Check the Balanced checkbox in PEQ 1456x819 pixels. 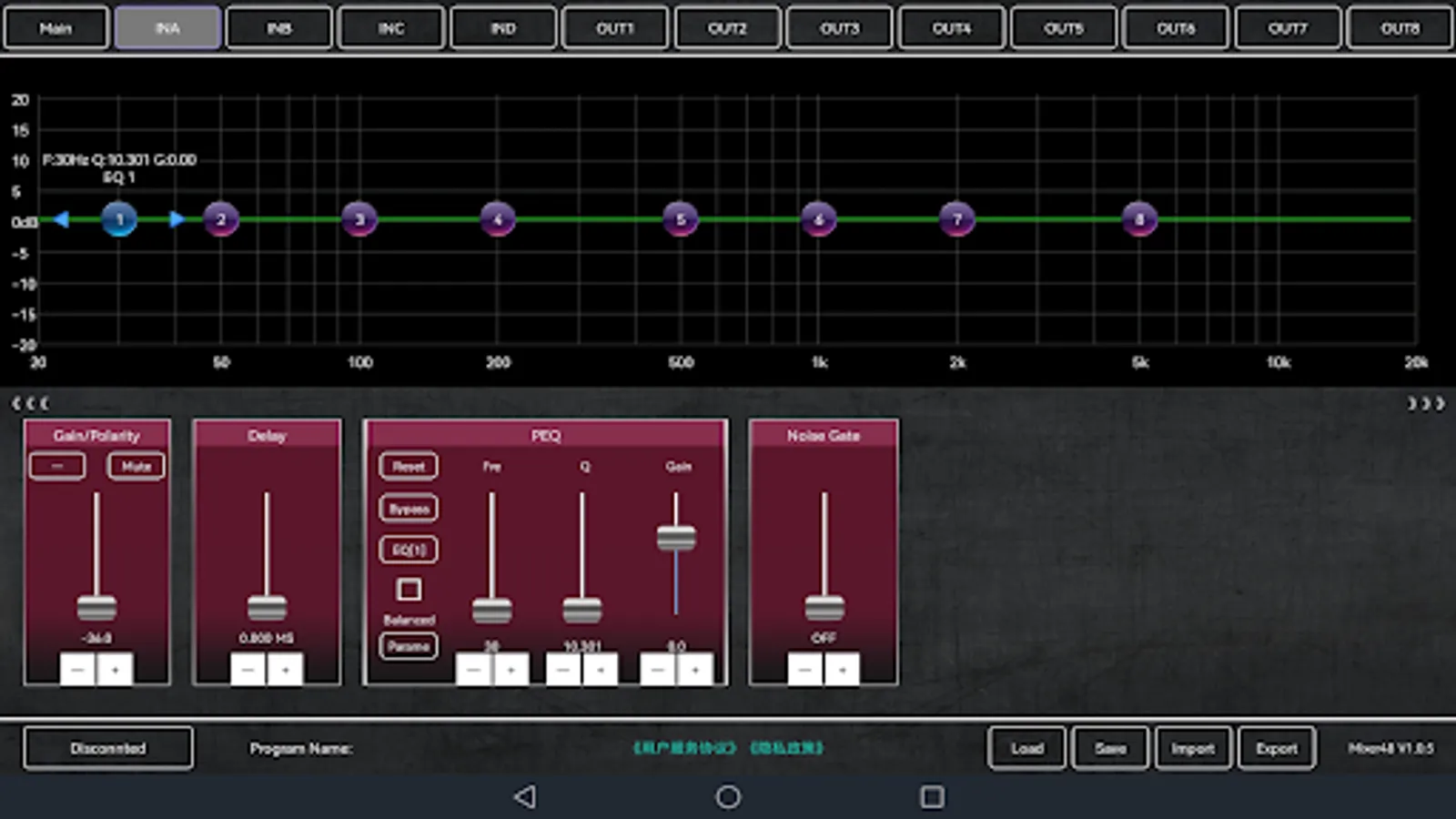tap(409, 590)
